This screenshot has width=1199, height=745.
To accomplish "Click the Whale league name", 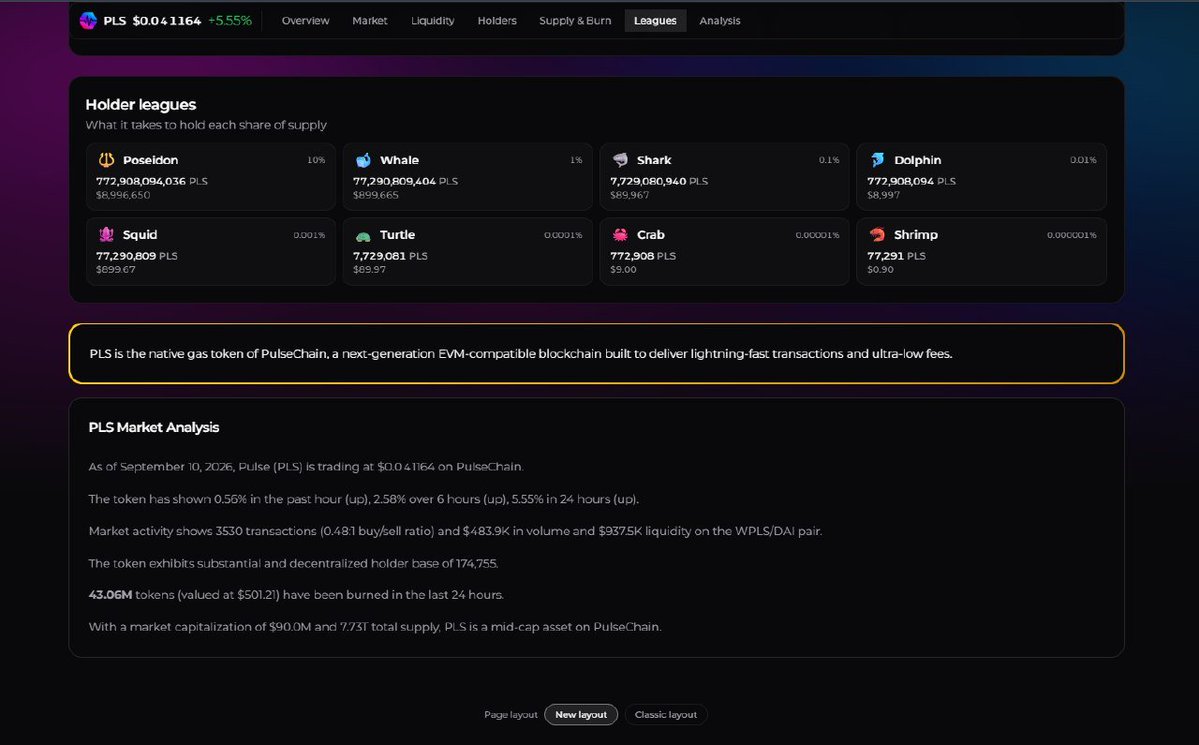I will point(399,160).
